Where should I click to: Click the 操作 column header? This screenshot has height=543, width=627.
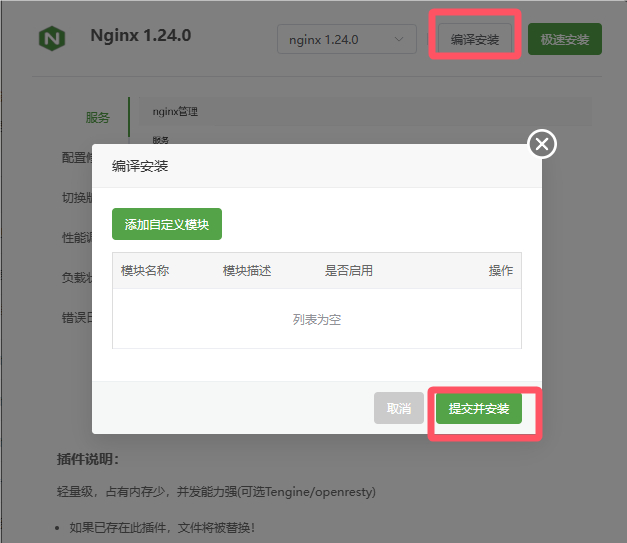[x=501, y=271]
